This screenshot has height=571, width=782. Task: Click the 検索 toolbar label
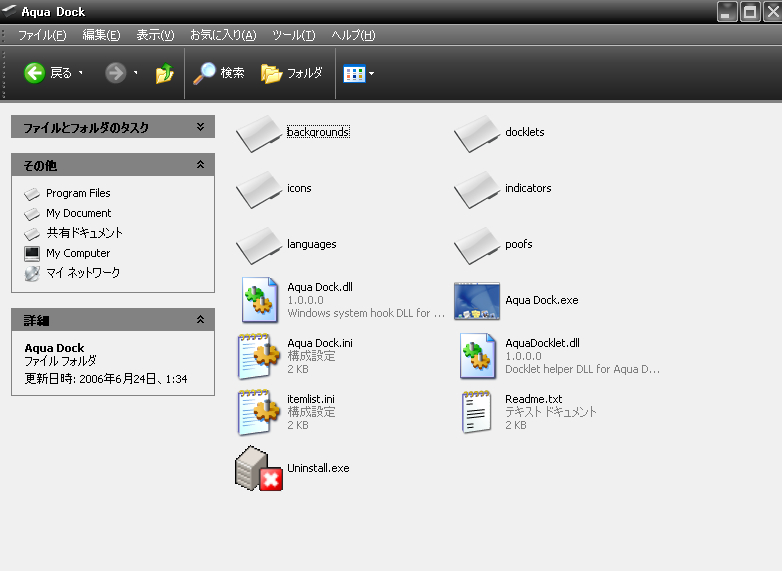[232, 73]
